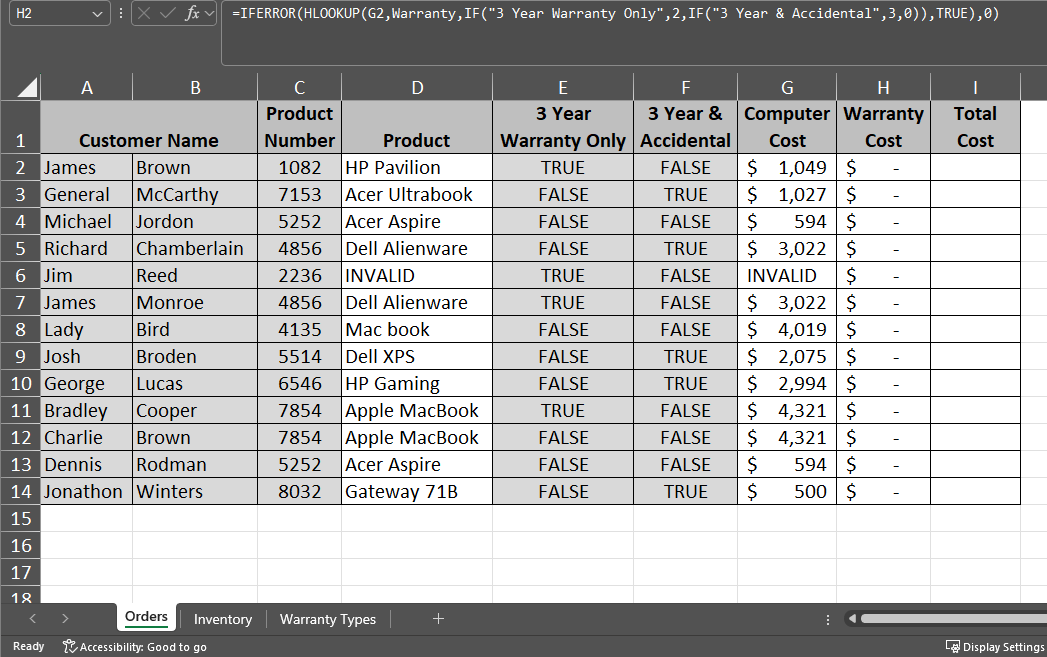
Task: Click the kebab menu beside the Name Box
Action: tap(119, 14)
